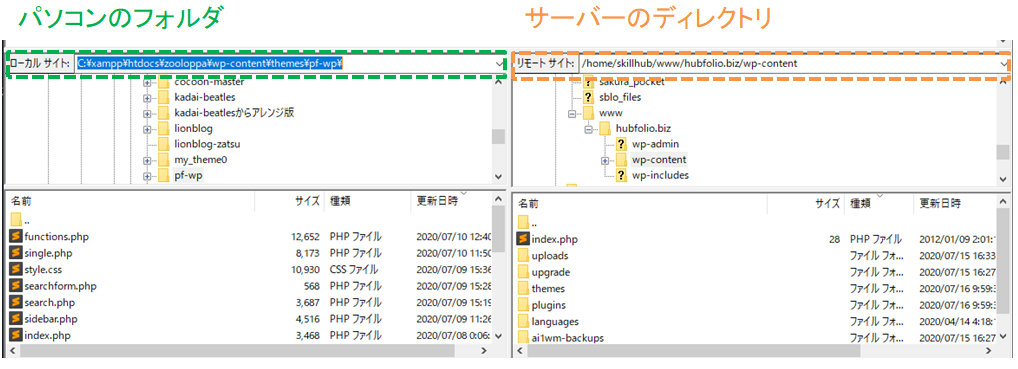The image size is (1018, 369).
Task: Click the style.css file icon
Action: [16, 269]
